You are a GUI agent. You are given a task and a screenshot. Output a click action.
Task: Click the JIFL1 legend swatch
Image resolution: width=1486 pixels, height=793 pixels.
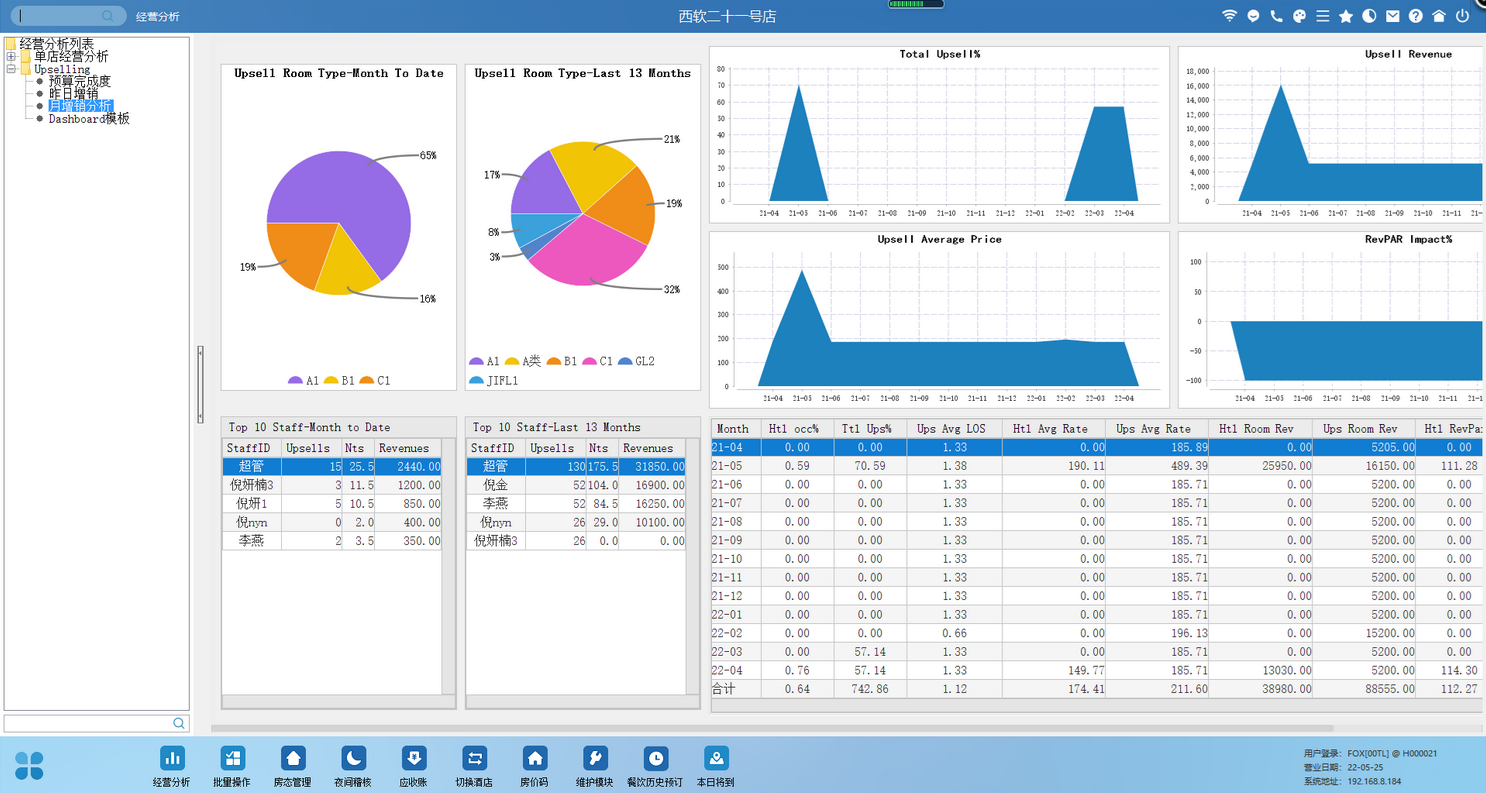pos(476,381)
